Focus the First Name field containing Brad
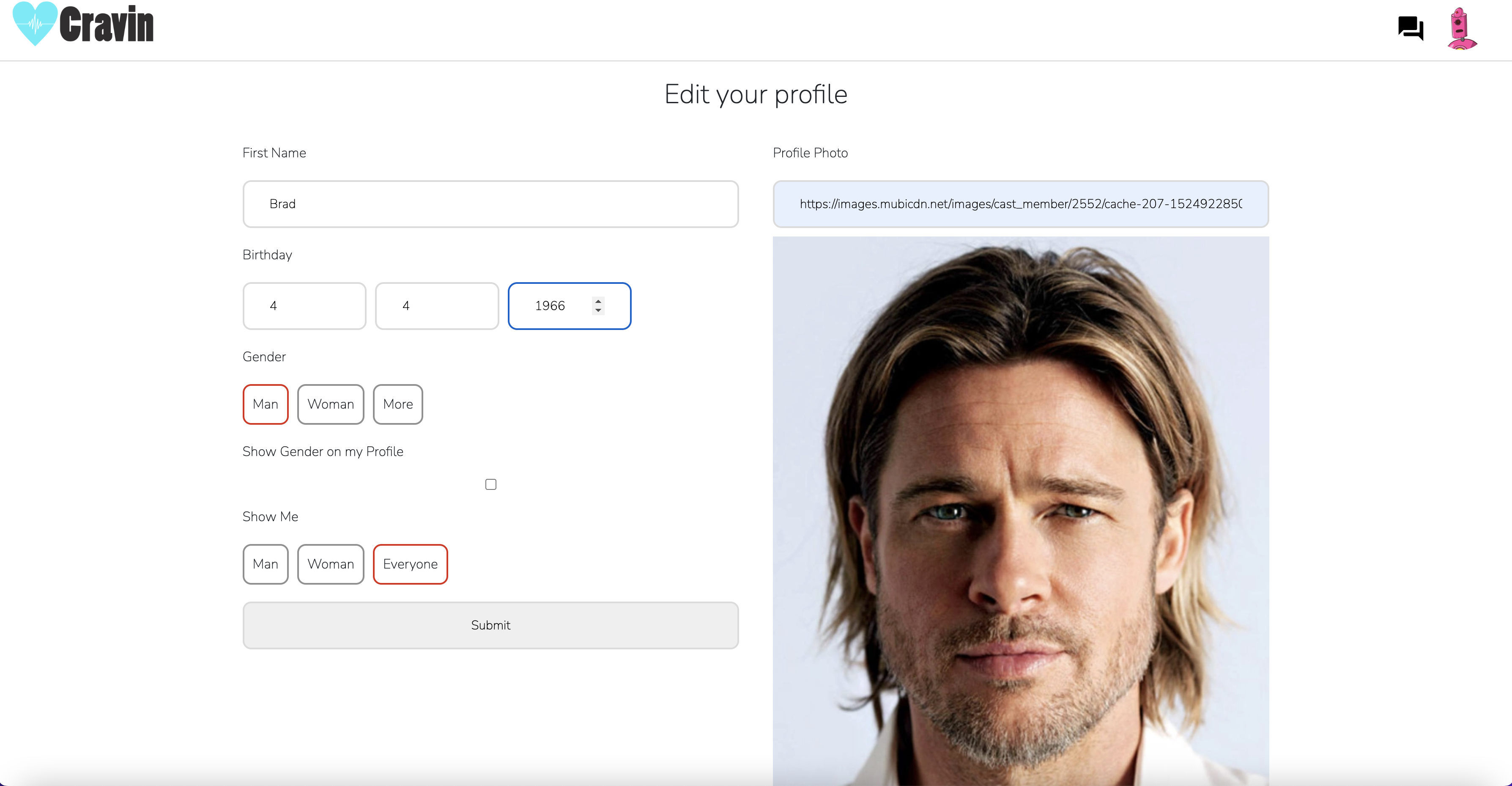This screenshot has height=786, width=1512. pyautogui.click(x=491, y=204)
